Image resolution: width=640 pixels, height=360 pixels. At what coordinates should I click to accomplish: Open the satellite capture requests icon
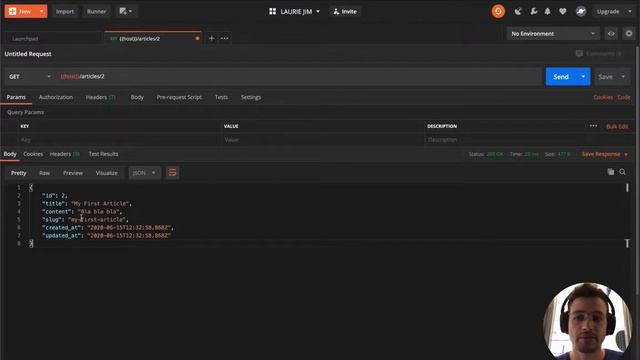coord(518,11)
